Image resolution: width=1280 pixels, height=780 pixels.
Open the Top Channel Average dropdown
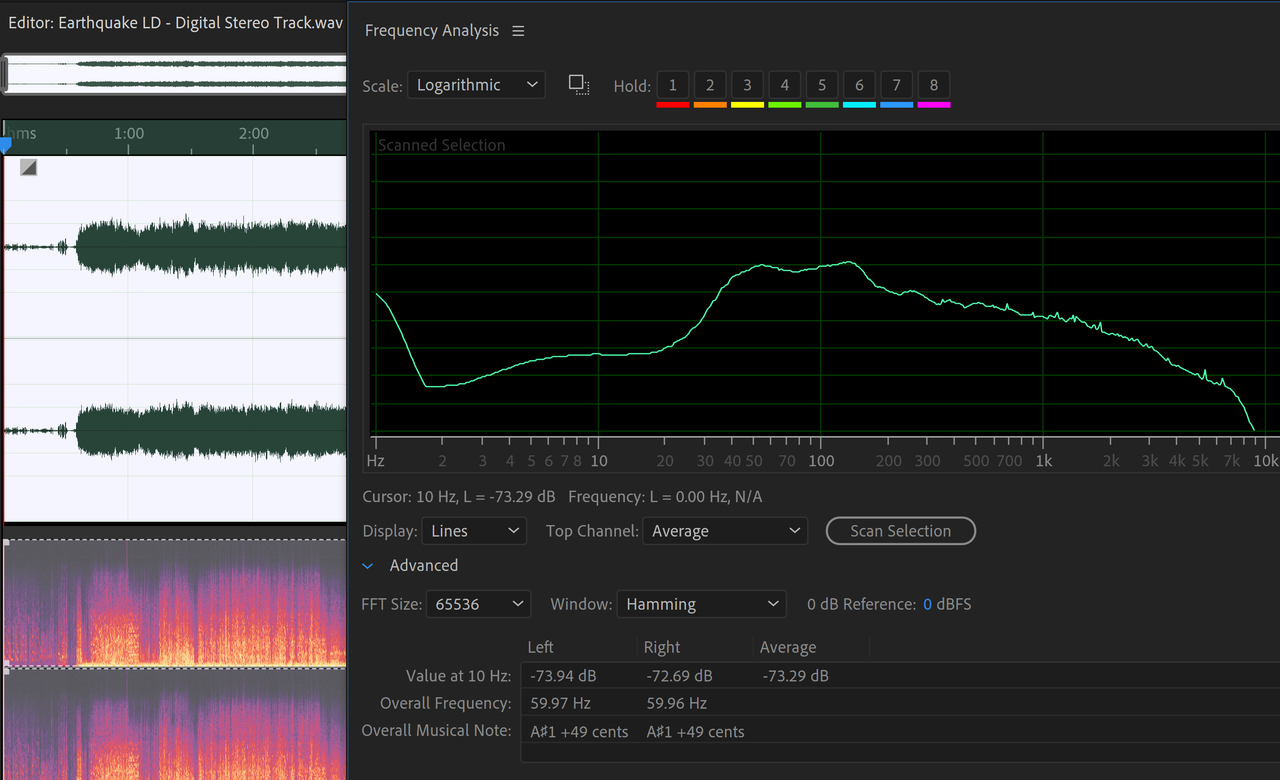click(725, 531)
